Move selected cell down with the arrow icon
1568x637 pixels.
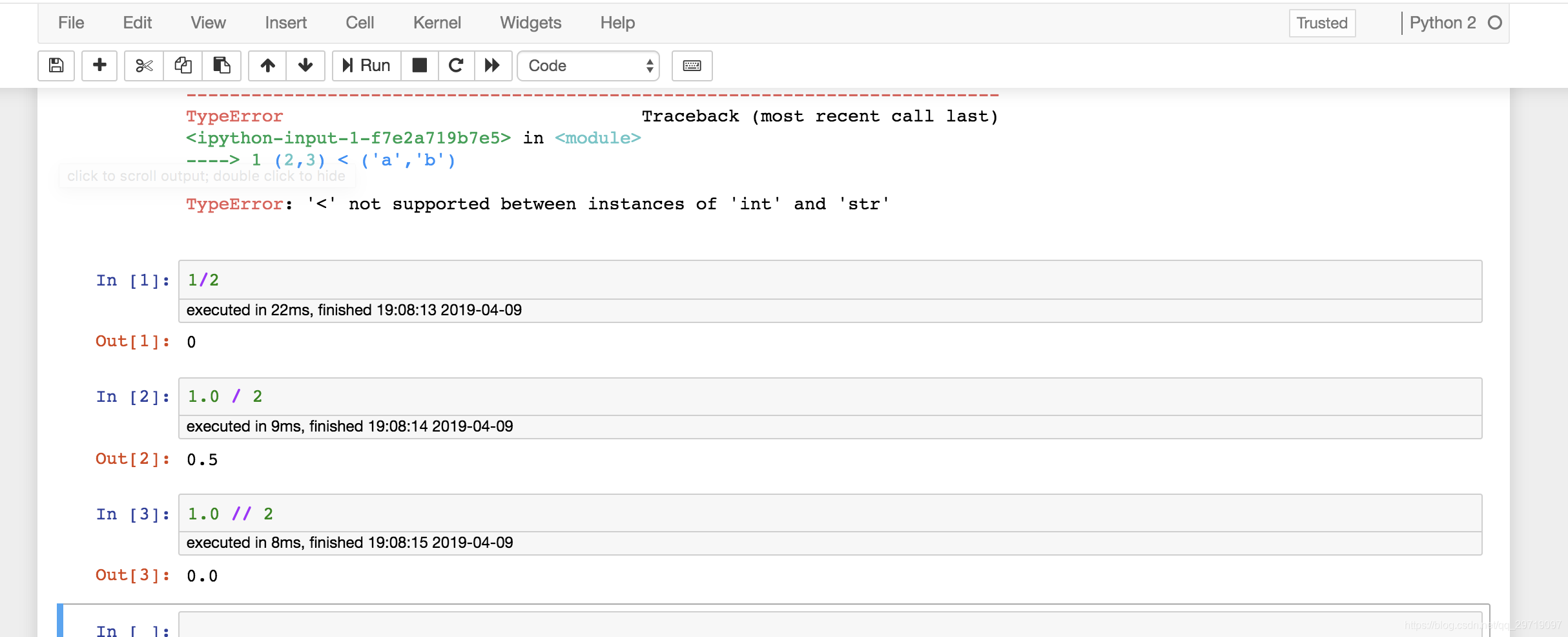tap(305, 65)
